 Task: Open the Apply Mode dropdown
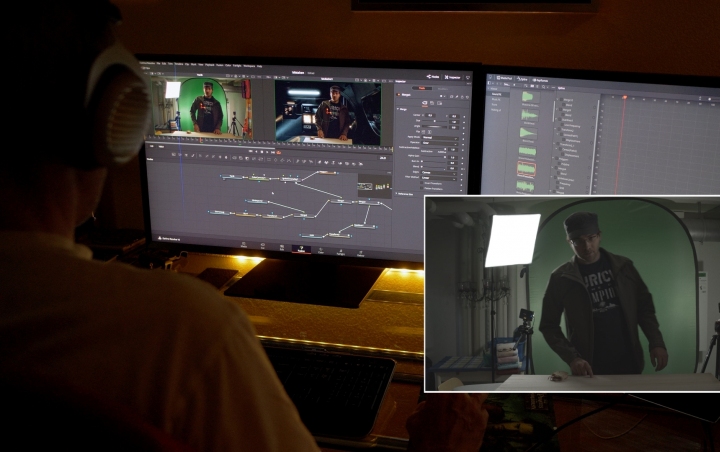440,135
